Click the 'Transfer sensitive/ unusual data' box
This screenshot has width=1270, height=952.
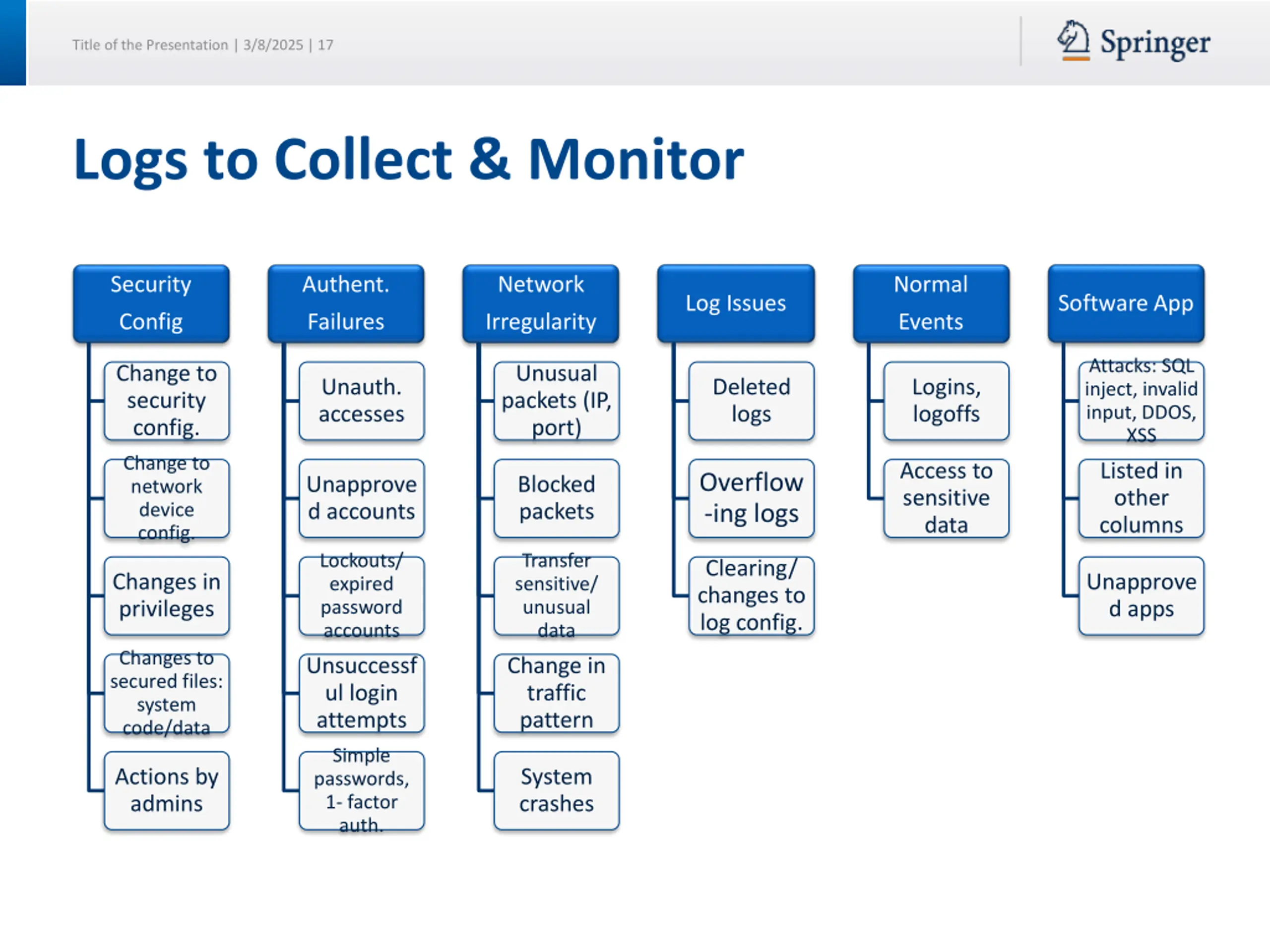point(556,595)
